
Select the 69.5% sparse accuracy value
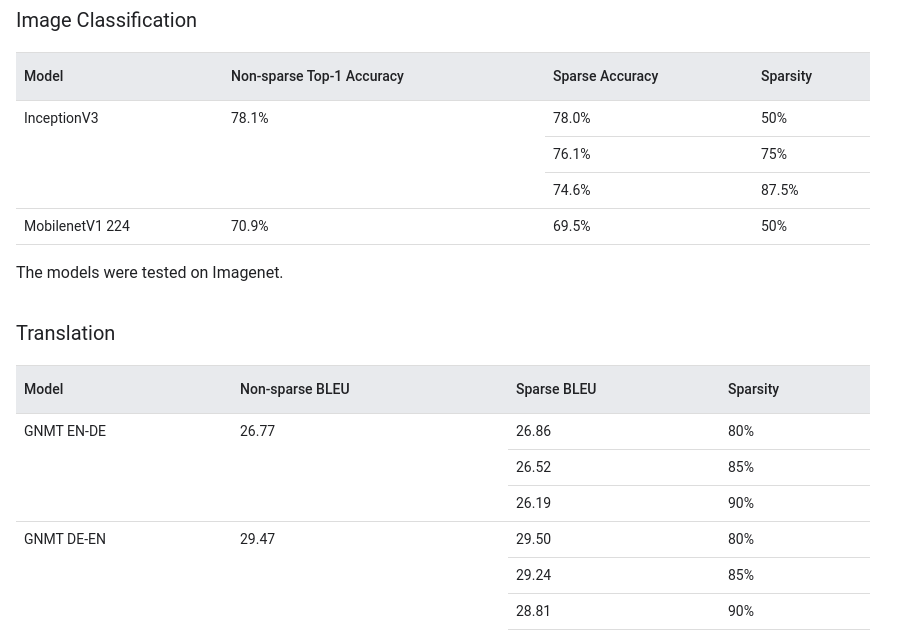[572, 226]
